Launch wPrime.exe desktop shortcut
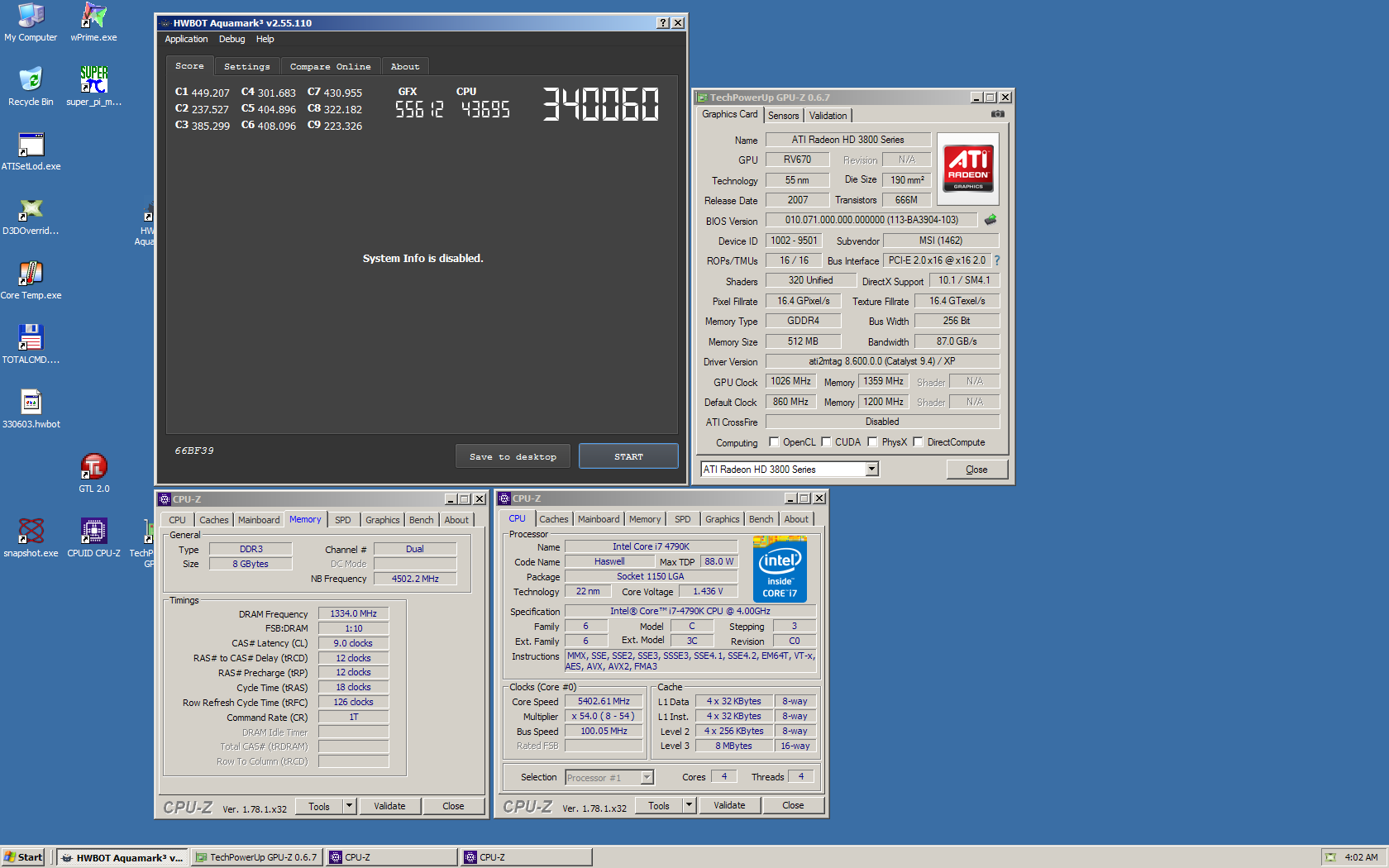Viewport: 1389px width, 868px height. click(x=93, y=21)
